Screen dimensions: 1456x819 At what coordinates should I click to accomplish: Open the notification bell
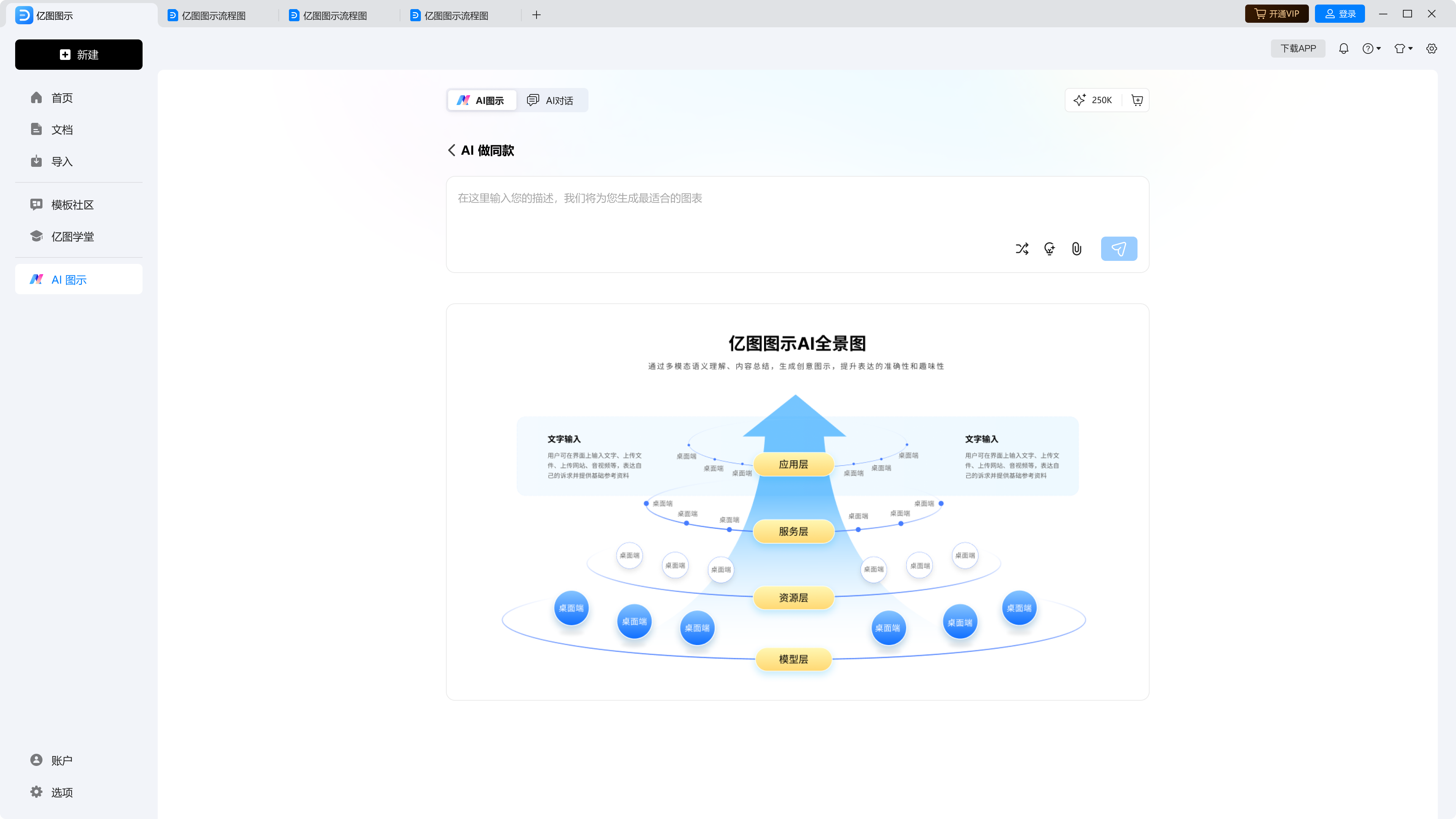point(1343,49)
